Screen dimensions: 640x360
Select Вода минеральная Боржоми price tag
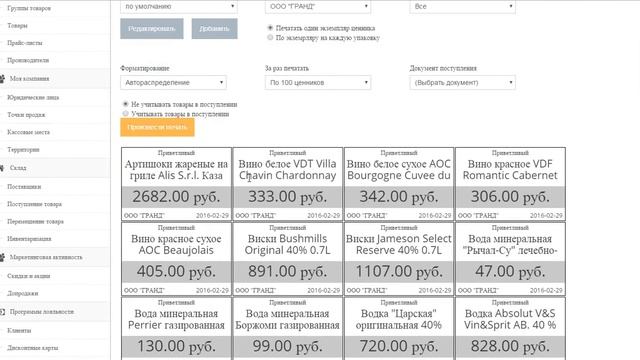[287, 329]
